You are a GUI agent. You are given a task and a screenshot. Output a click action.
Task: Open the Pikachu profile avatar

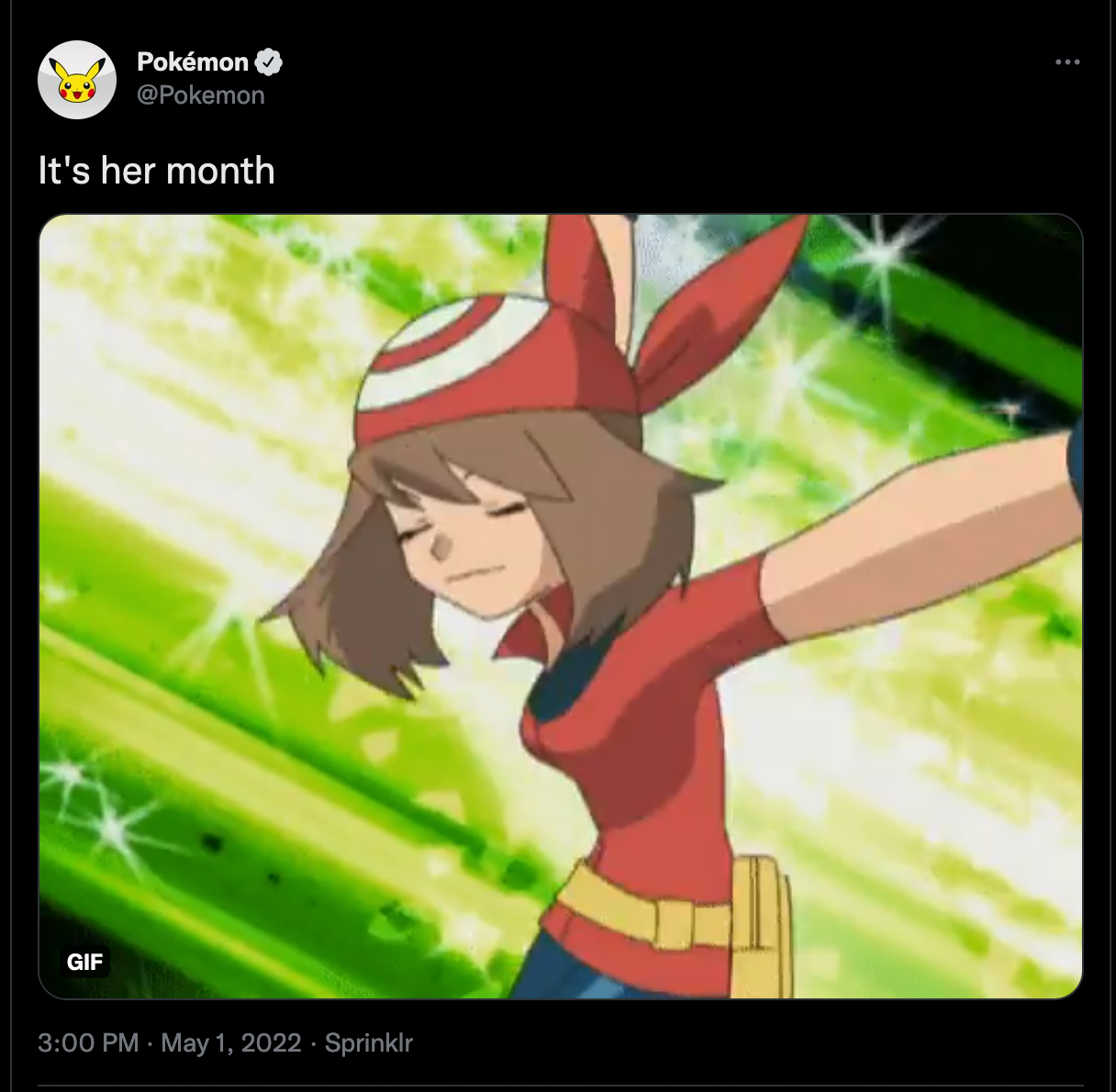(x=77, y=80)
